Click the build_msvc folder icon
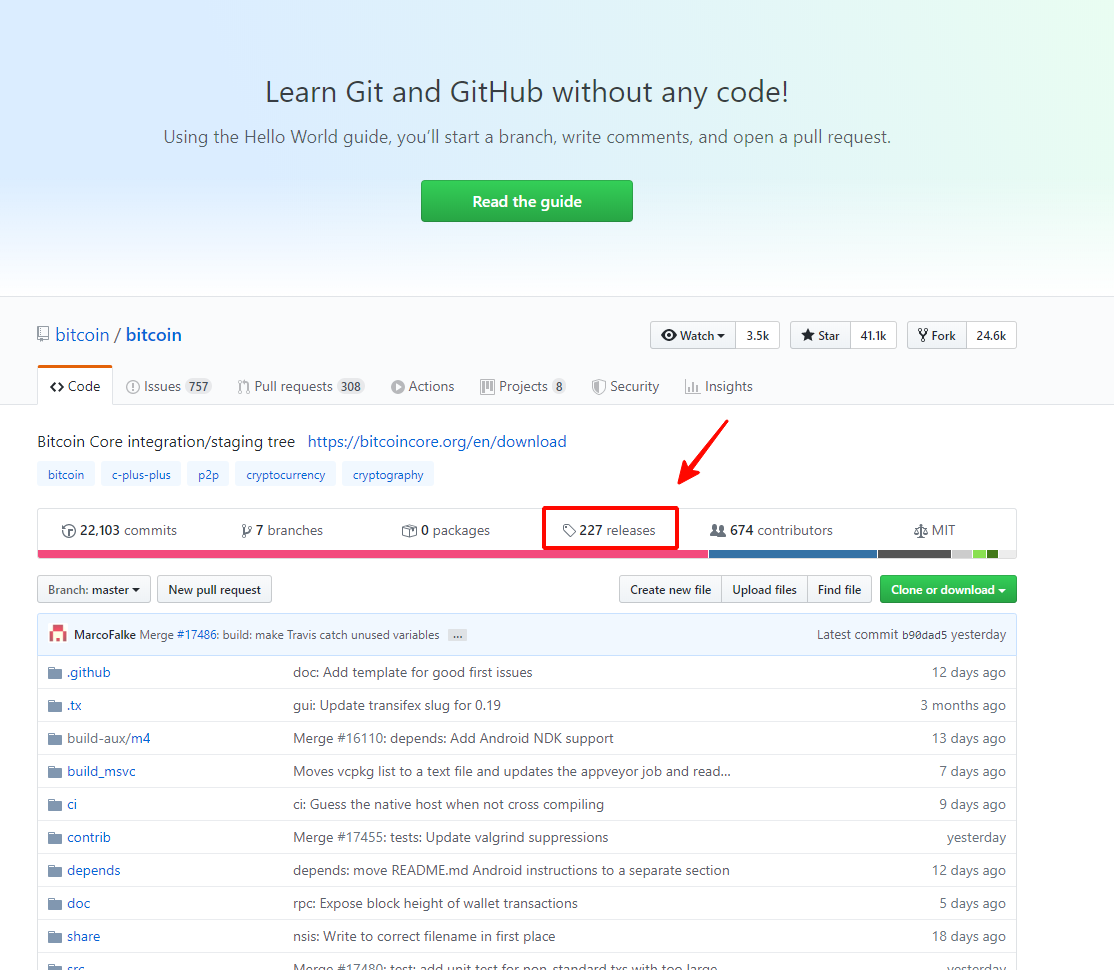Viewport: 1114px width, 970px height. [55, 772]
